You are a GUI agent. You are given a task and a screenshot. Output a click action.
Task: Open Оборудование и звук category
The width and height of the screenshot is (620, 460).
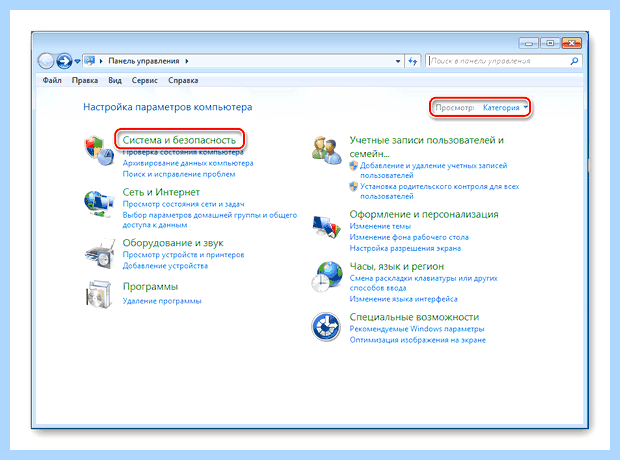(173, 243)
